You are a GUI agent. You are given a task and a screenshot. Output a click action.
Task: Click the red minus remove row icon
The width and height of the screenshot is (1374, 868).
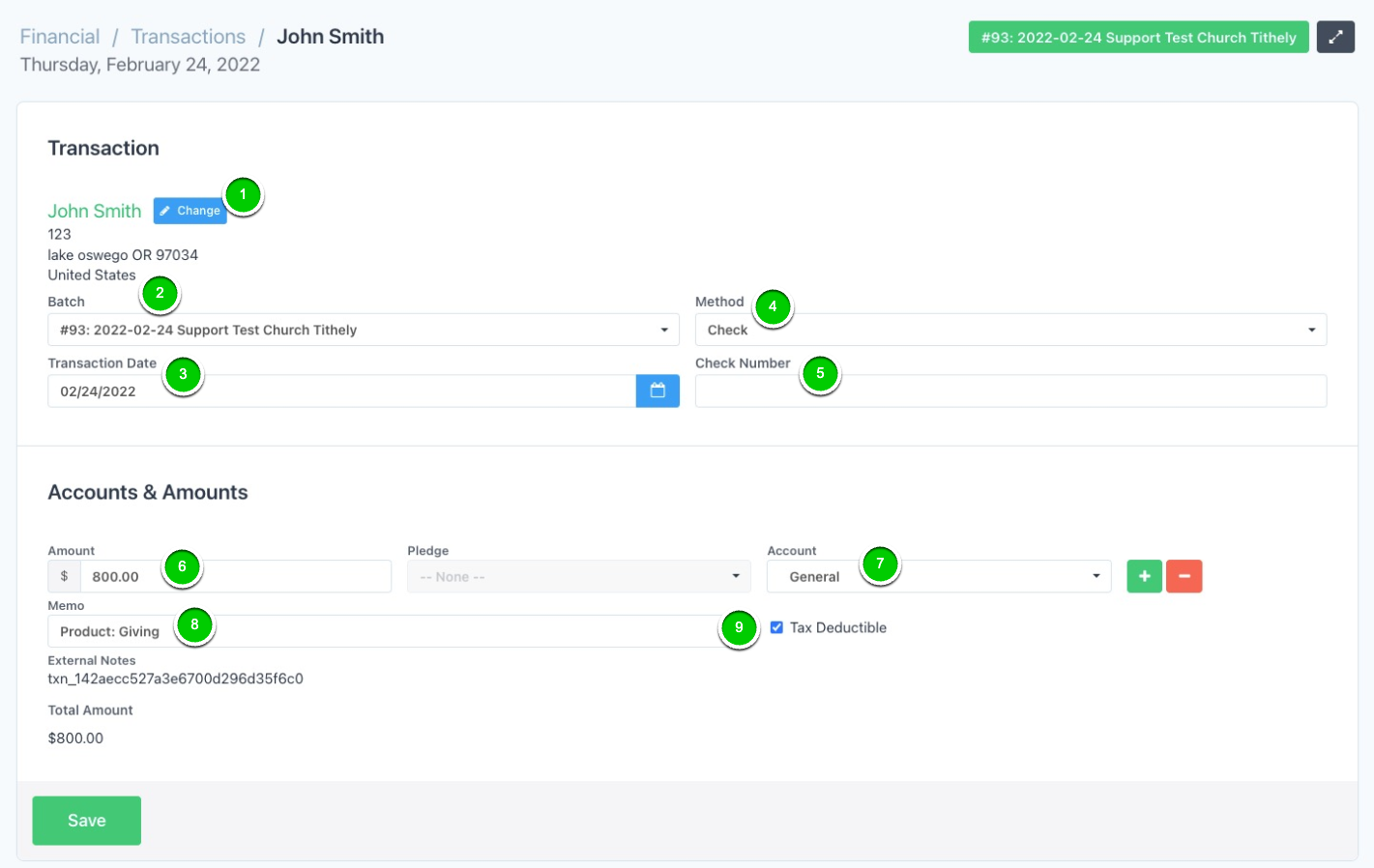pyautogui.click(x=1184, y=577)
